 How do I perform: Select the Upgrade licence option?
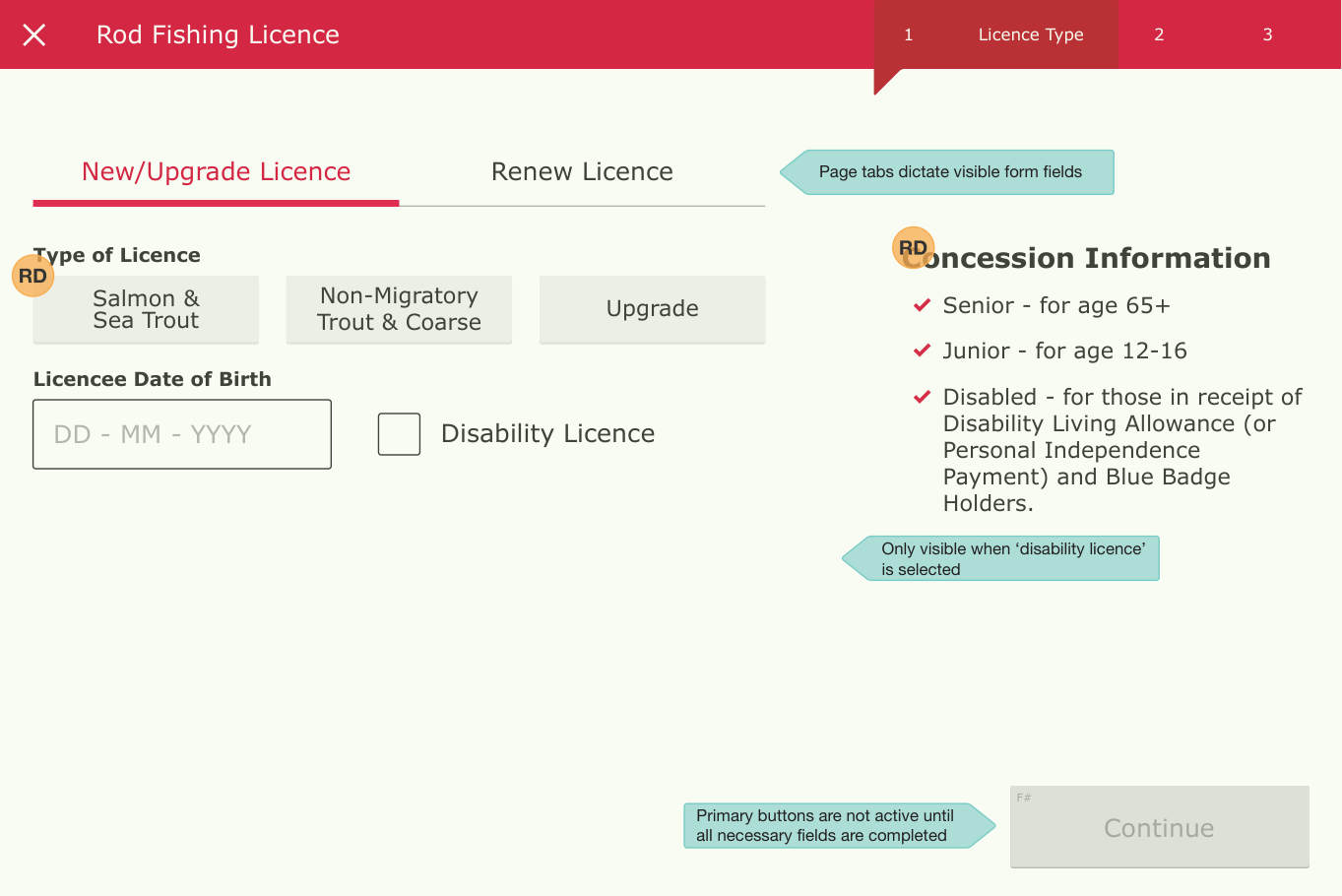[652, 309]
